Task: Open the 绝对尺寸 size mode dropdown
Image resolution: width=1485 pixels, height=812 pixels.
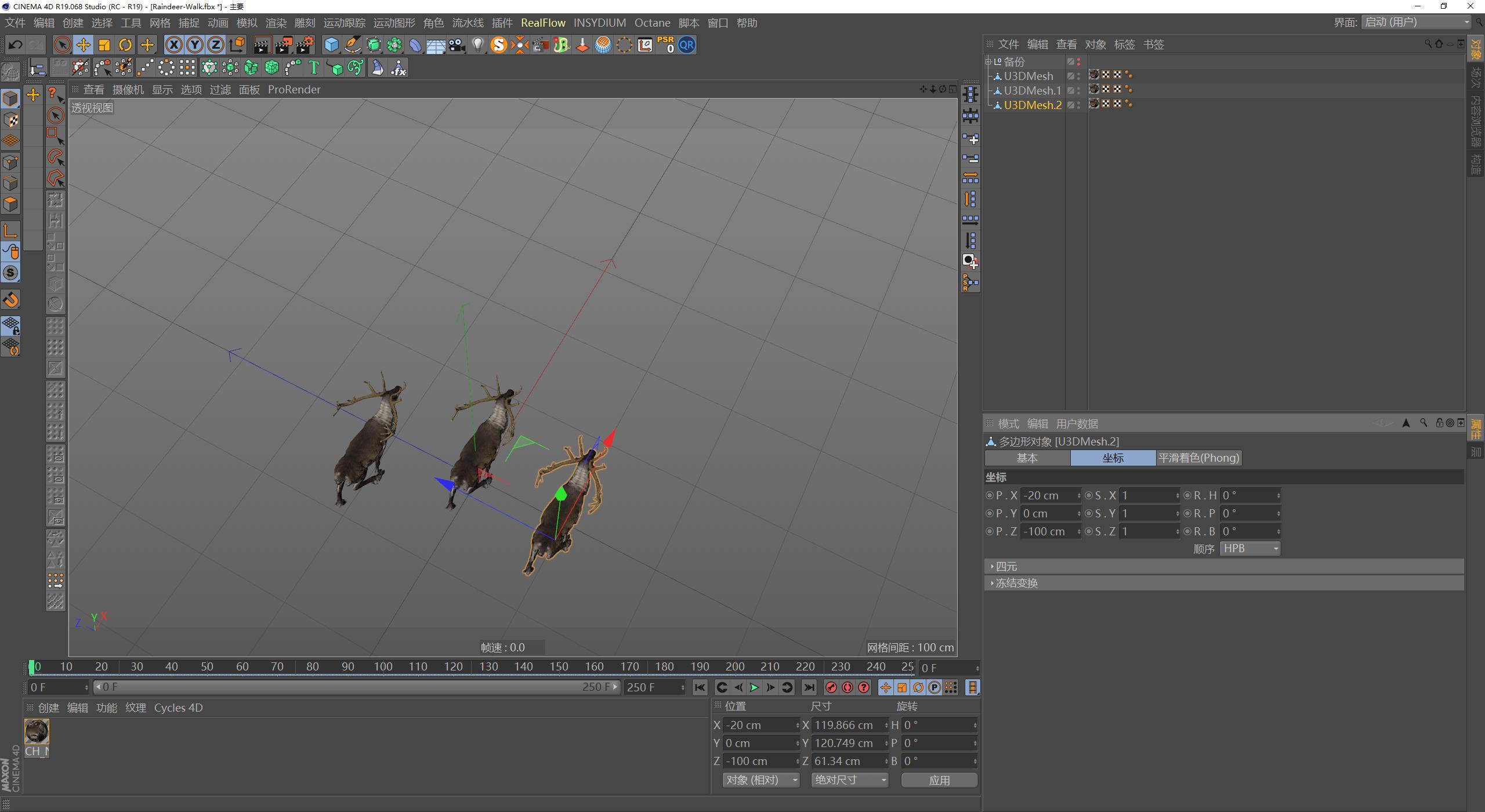Action: (850, 780)
